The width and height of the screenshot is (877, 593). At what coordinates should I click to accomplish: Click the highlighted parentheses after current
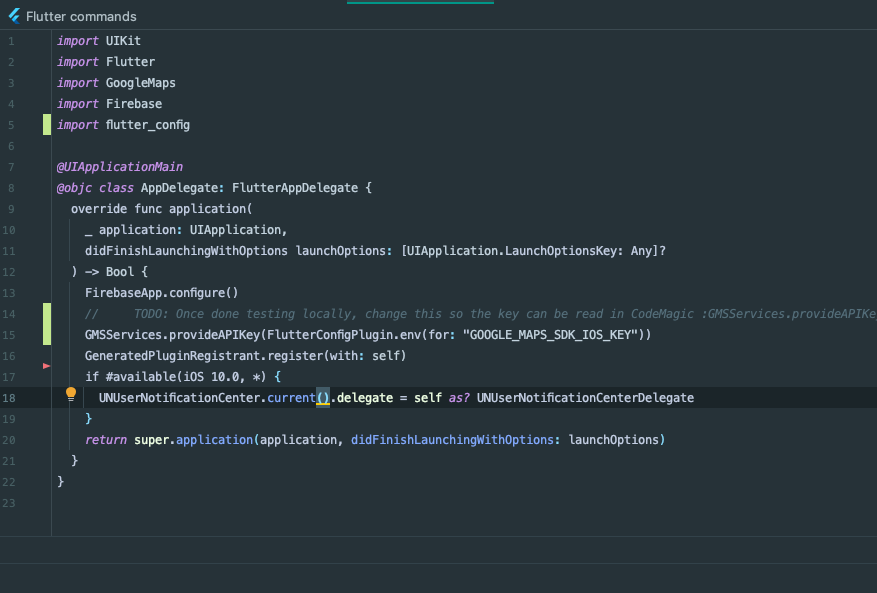click(x=323, y=397)
